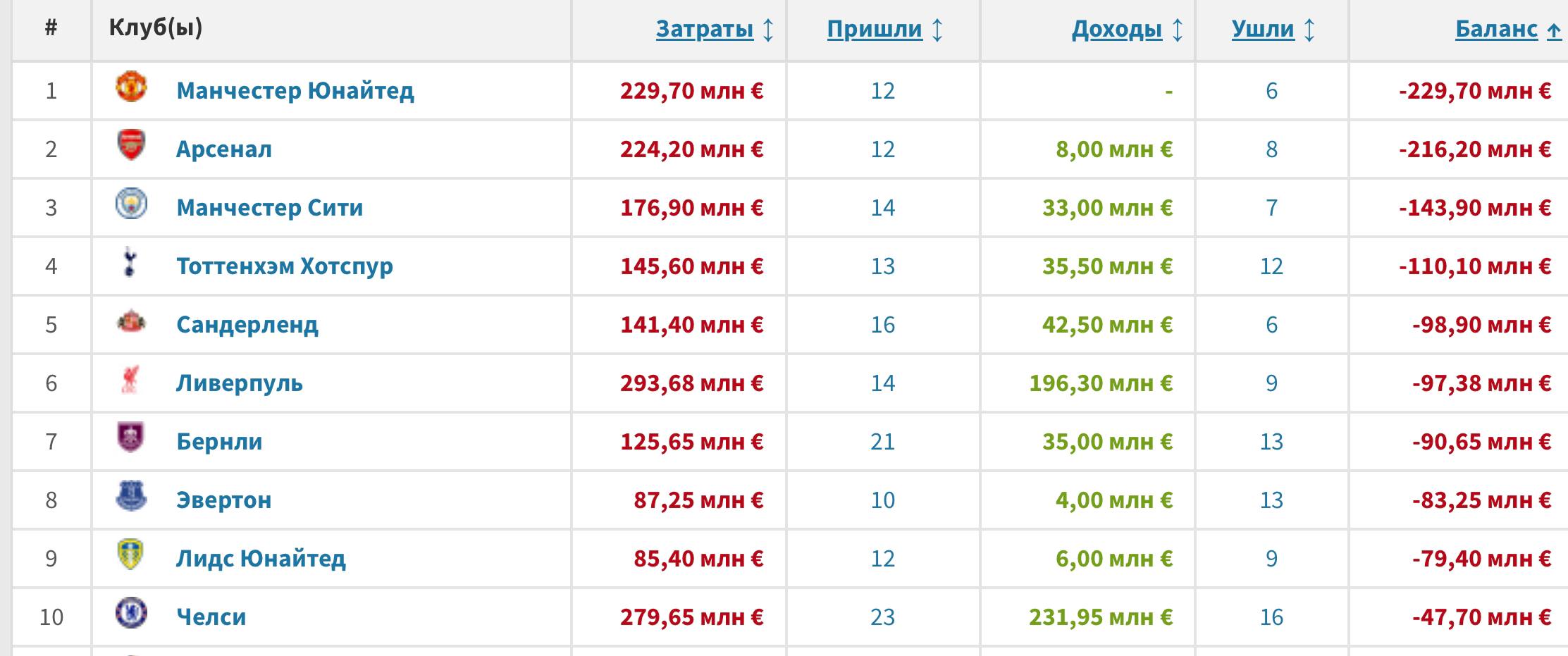Toggle sort direction on Баланс column
1568x656 pixels.
[x=1497, y=29]
